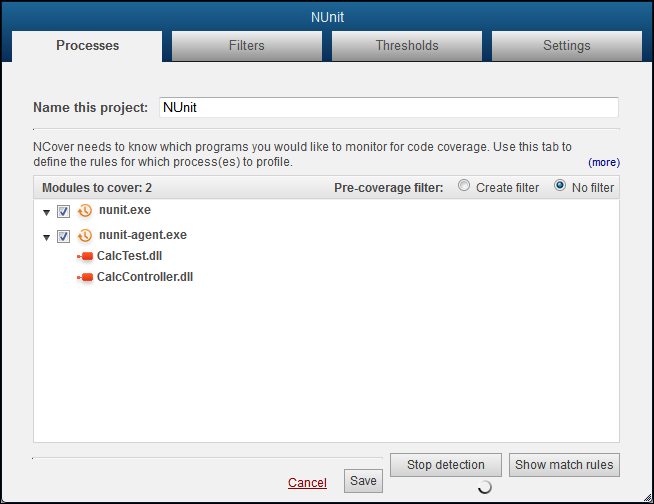Select the Processes tab
Screen dimensions: 654x504
pos(88,46)
